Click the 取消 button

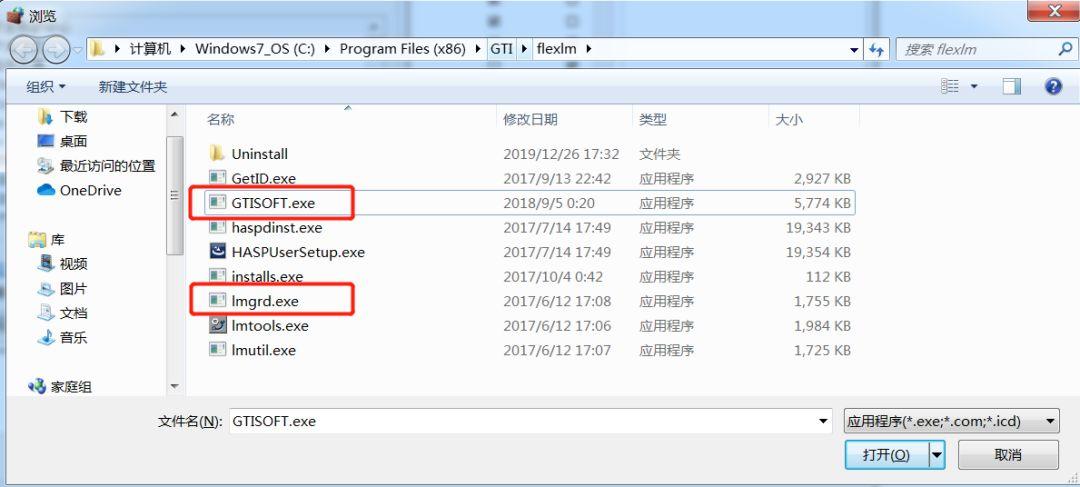(1008, 455)
